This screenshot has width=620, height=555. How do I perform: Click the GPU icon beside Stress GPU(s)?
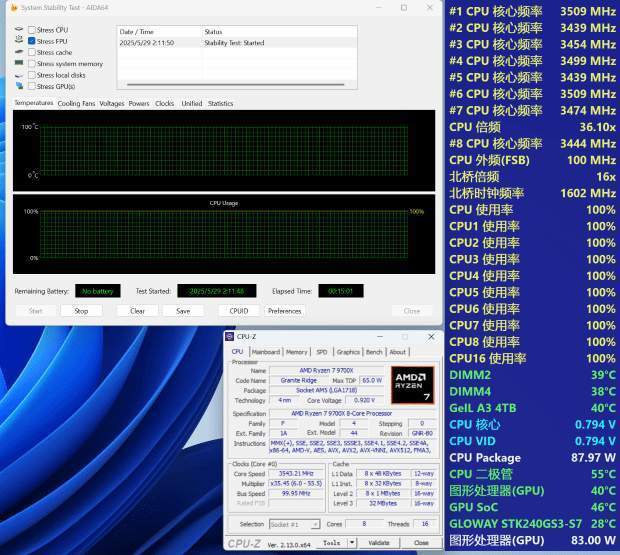[18, 86]
